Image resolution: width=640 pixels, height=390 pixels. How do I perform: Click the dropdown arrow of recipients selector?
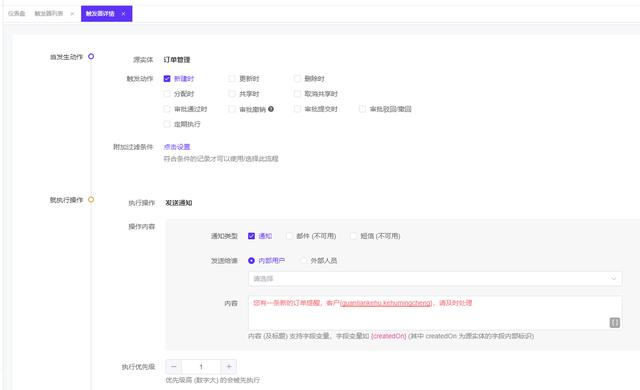[x=613, y=279]
